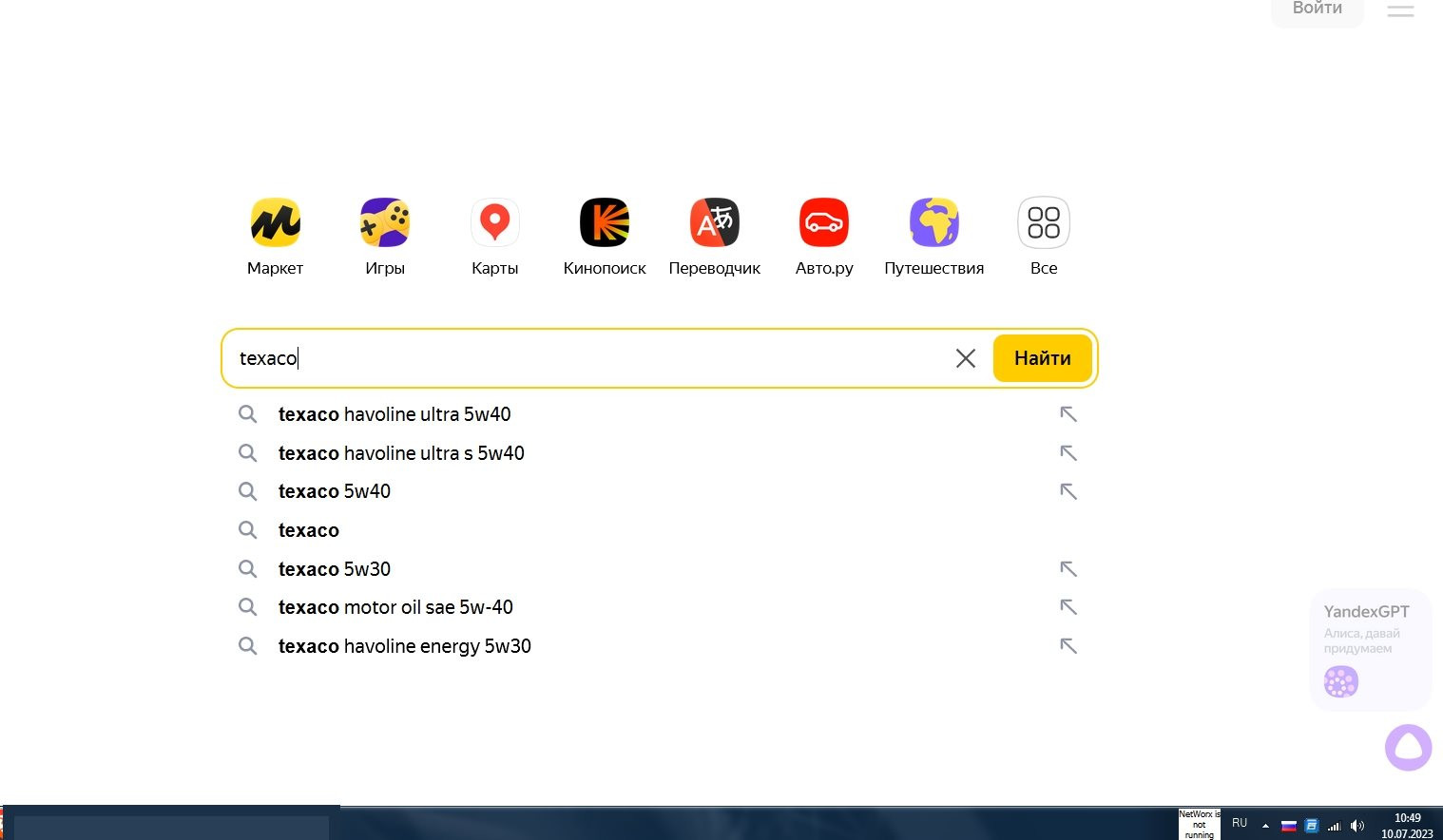Open the Авто.ру car icon

pos(824,222)
